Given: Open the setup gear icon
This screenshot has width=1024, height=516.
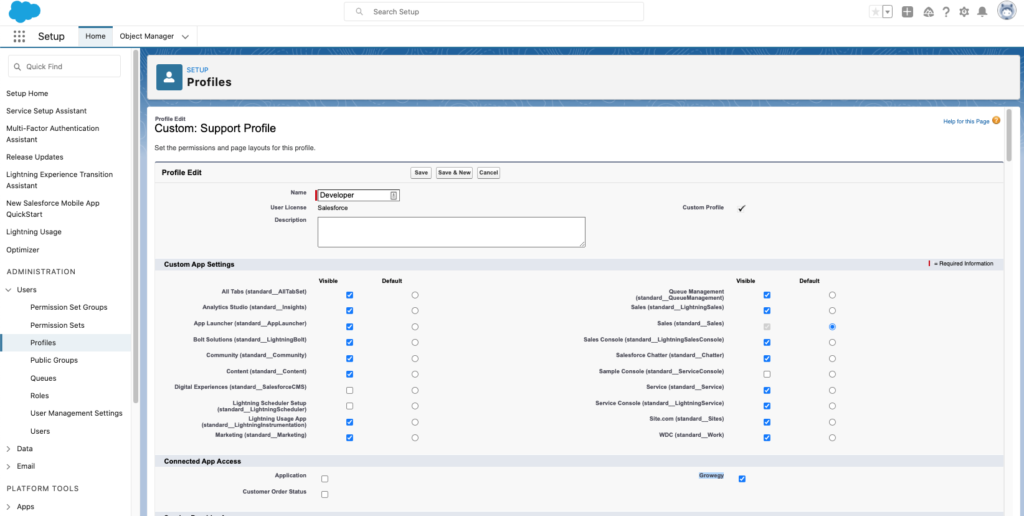Looking at the screenshot, I should (964, 12).
